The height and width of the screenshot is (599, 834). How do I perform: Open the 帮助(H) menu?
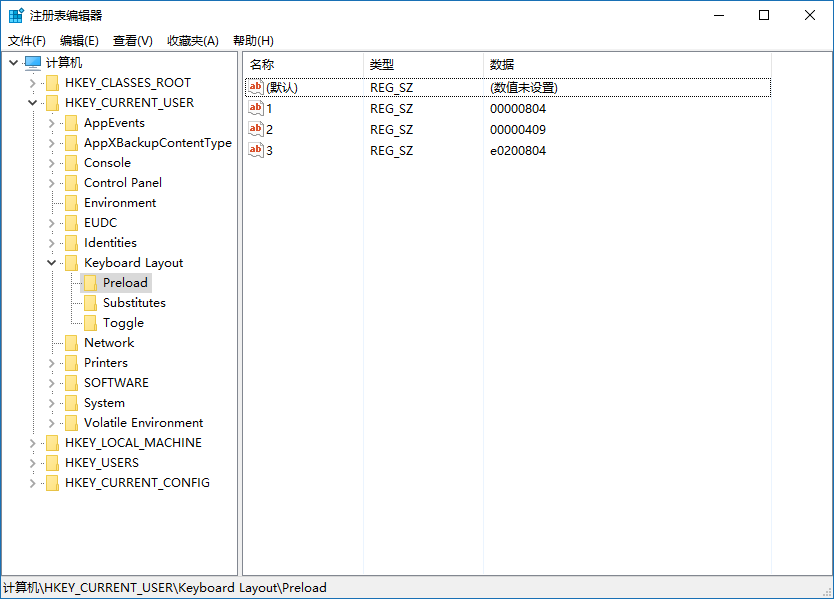click(x=253, y=41)
